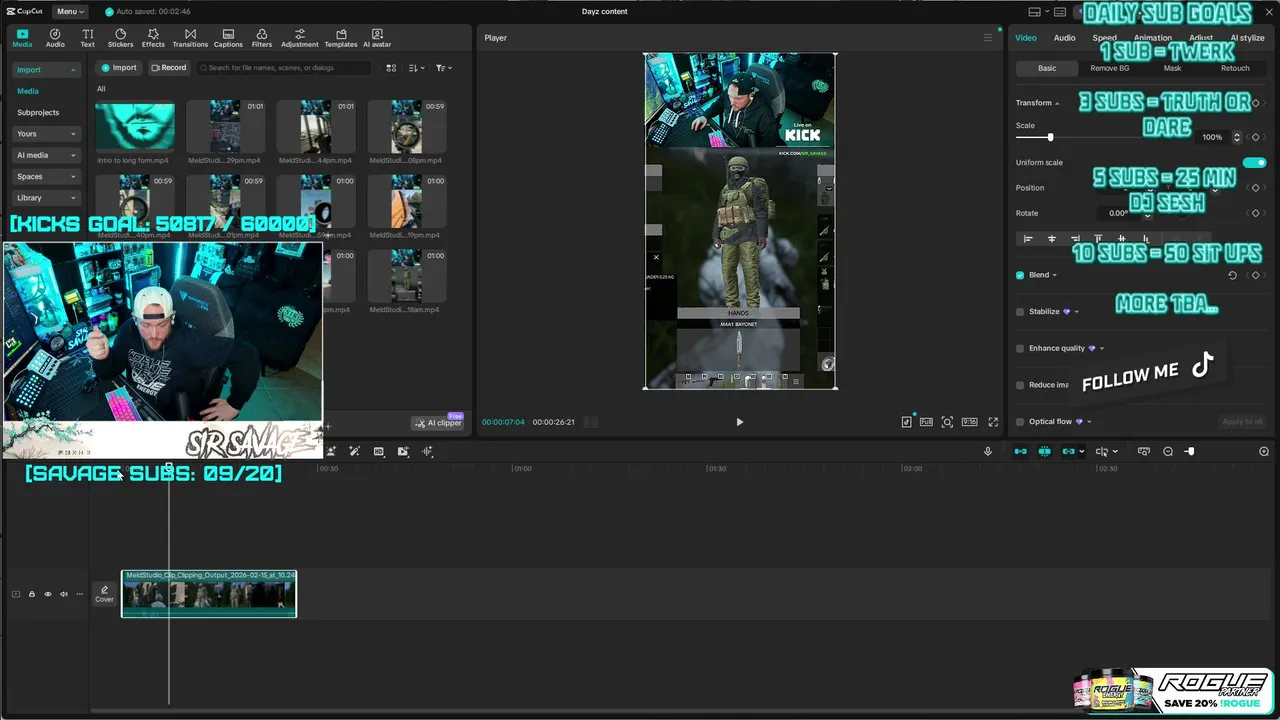Play the video preview
This screenshot has height=720, width=1280.
[740, 422]
